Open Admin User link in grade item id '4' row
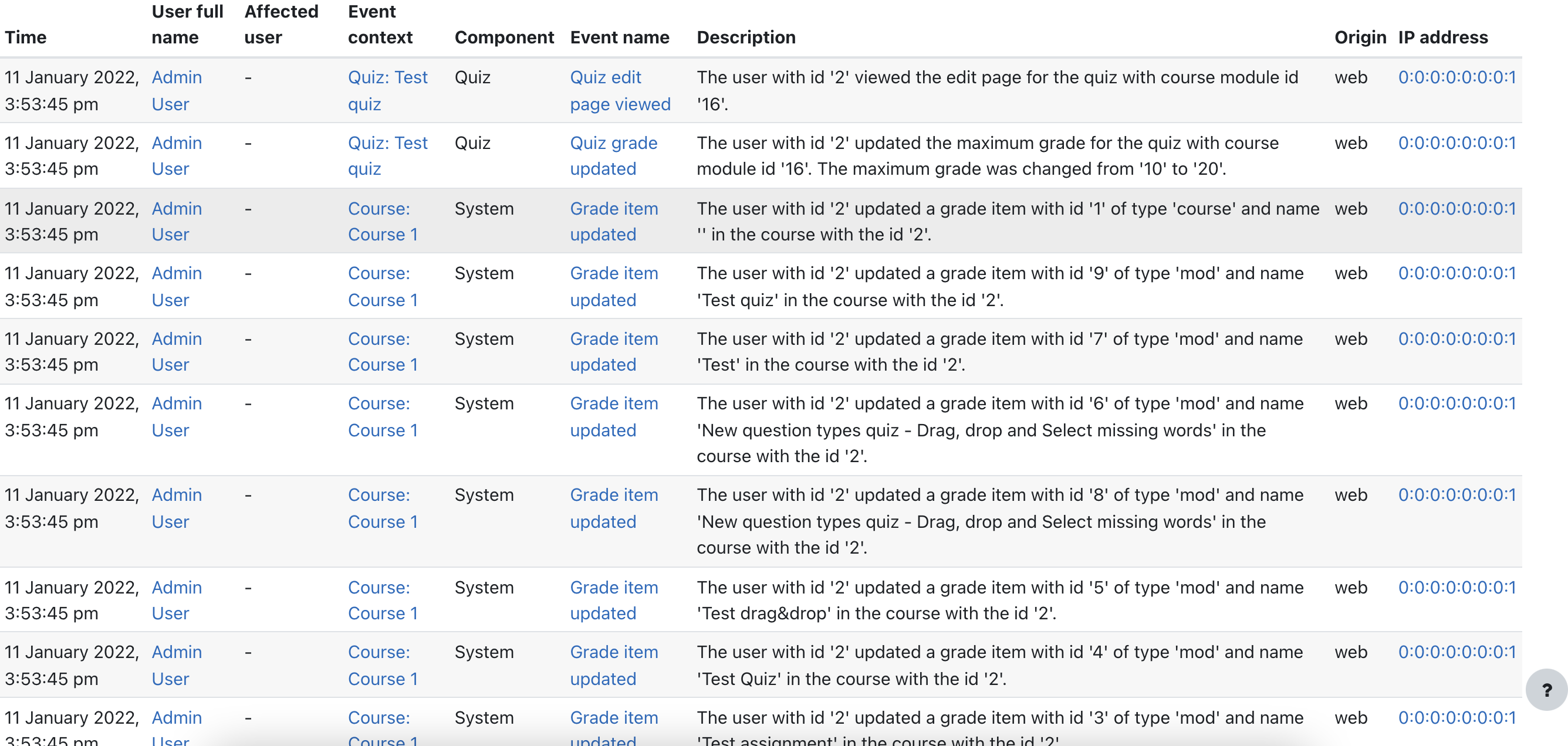1568x746 pixels. coord(177,665)
